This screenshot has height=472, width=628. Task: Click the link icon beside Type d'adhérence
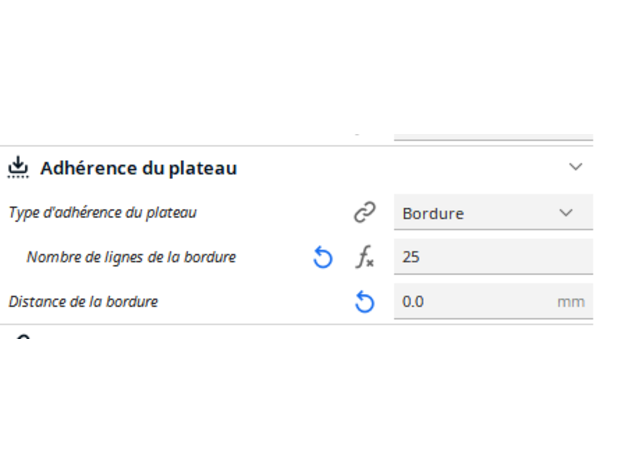click(364, 213)
